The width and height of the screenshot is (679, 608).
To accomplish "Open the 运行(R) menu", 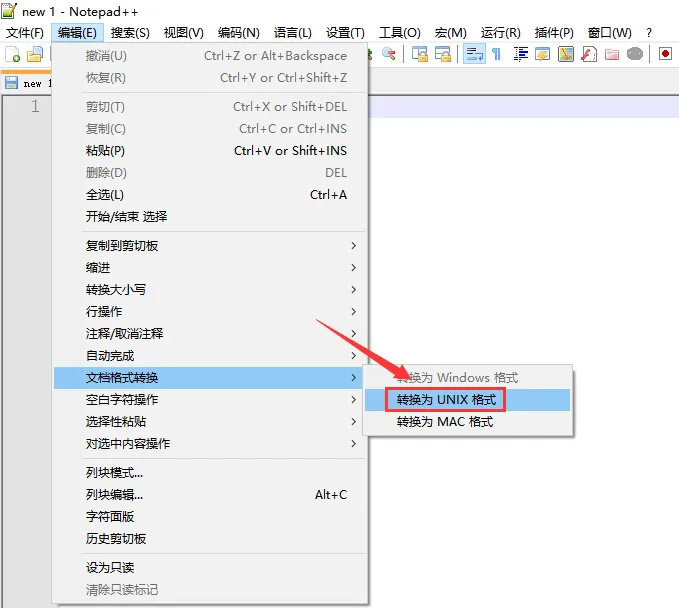I will coord(501,33).
